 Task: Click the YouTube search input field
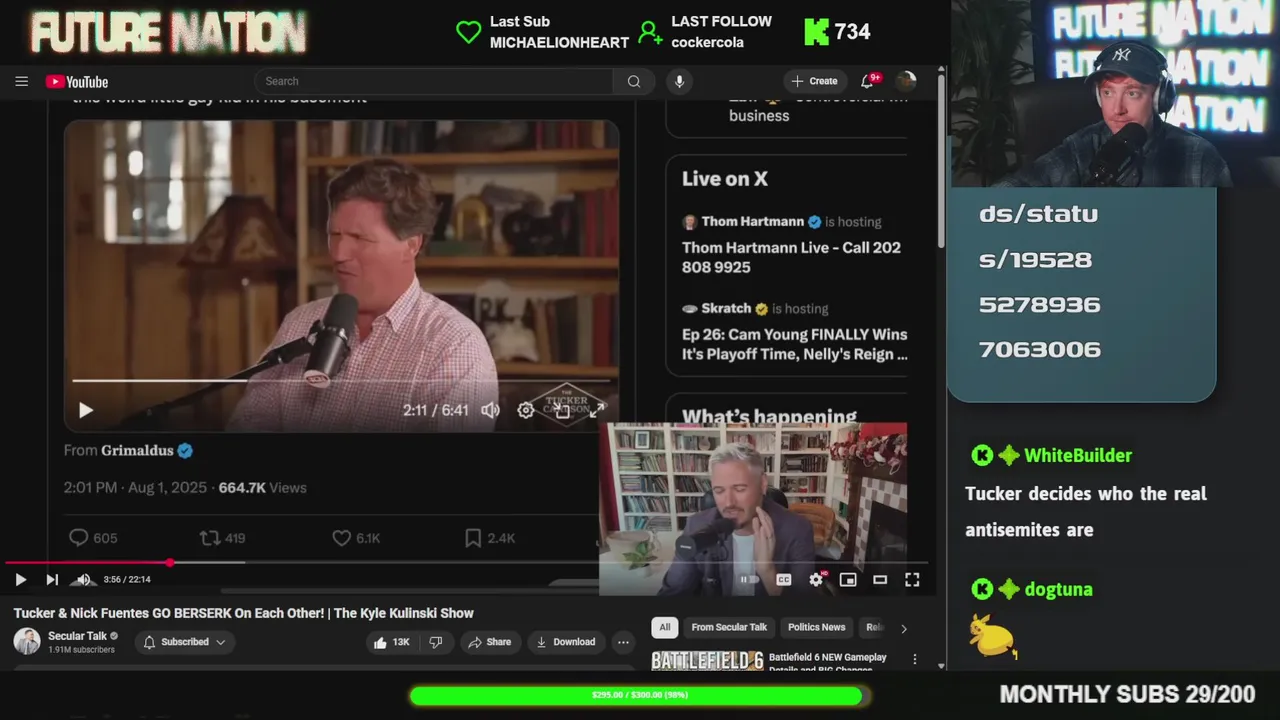[434, 81]
